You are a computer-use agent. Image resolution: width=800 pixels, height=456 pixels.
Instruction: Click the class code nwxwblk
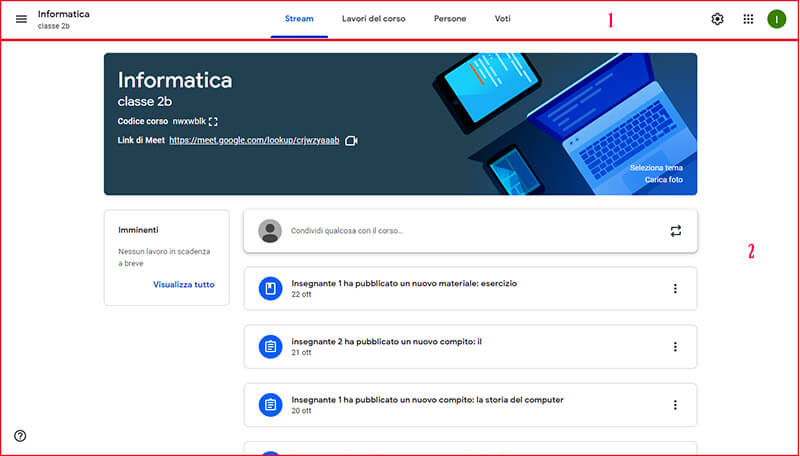(x=189, y=121)
